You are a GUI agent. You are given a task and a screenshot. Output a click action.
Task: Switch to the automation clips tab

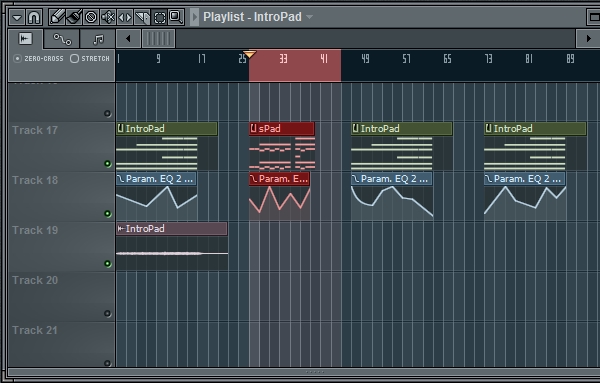(62, 39)
